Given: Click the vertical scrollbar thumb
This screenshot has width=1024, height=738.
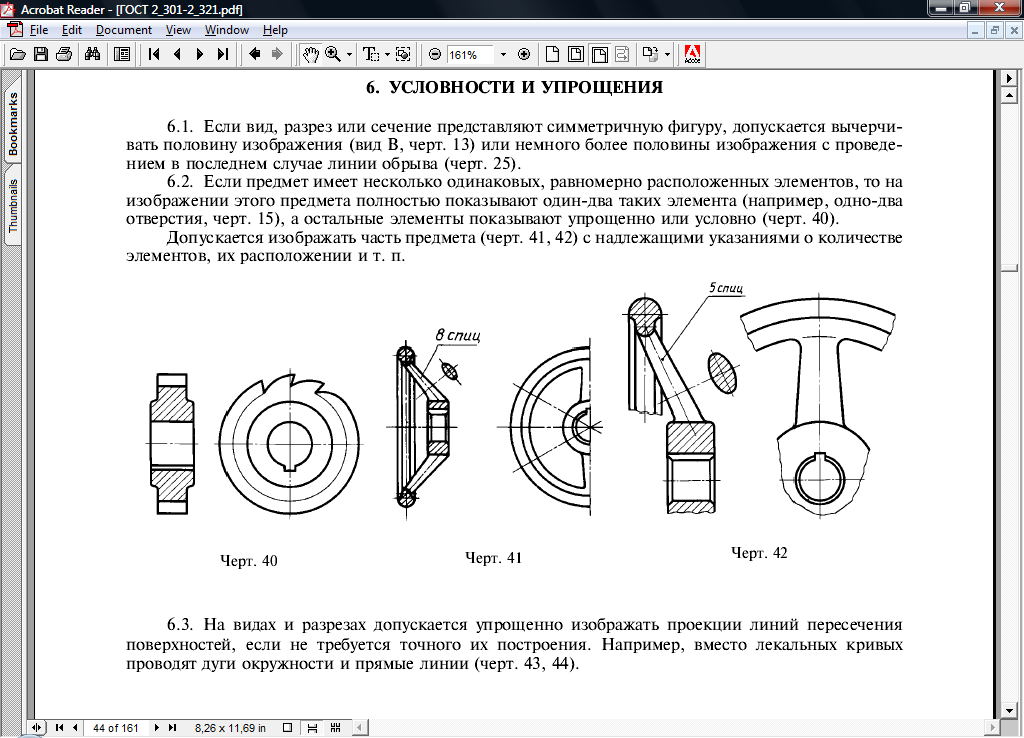Looking at the screenshot, I should click(1010, 268).
